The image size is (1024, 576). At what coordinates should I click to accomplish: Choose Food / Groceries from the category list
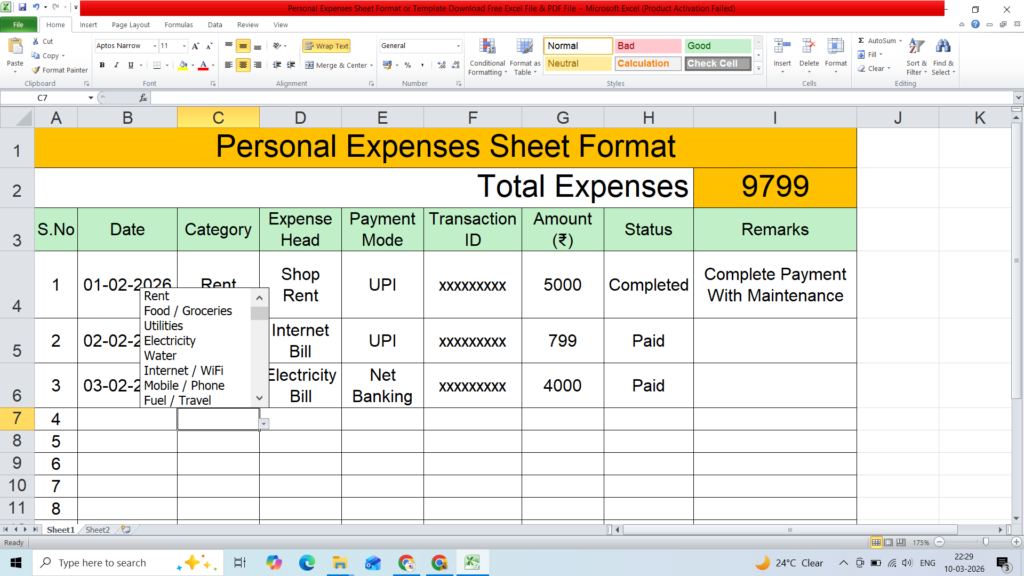coord(188,311)
